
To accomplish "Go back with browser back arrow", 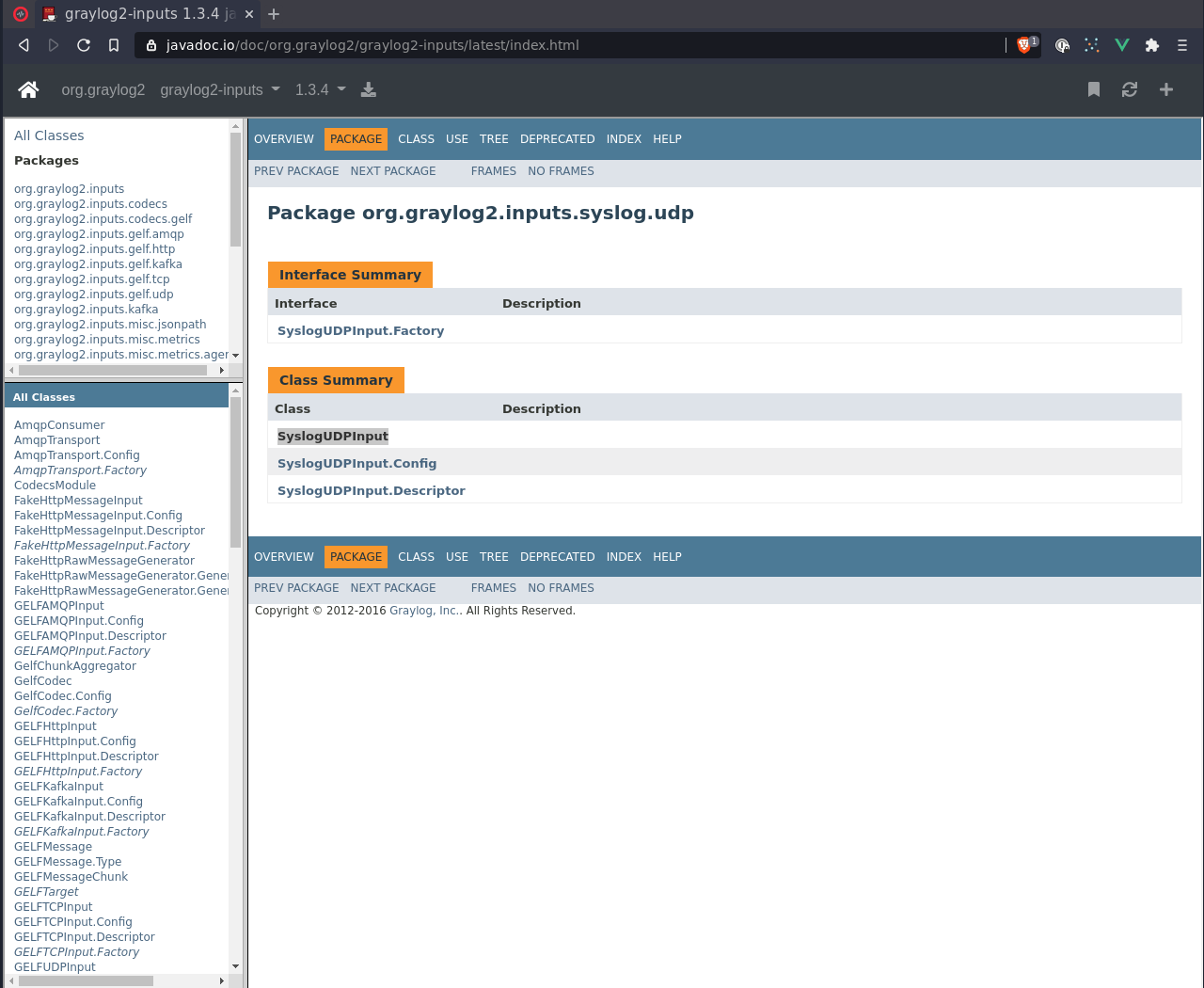I will tap(24, 45).
